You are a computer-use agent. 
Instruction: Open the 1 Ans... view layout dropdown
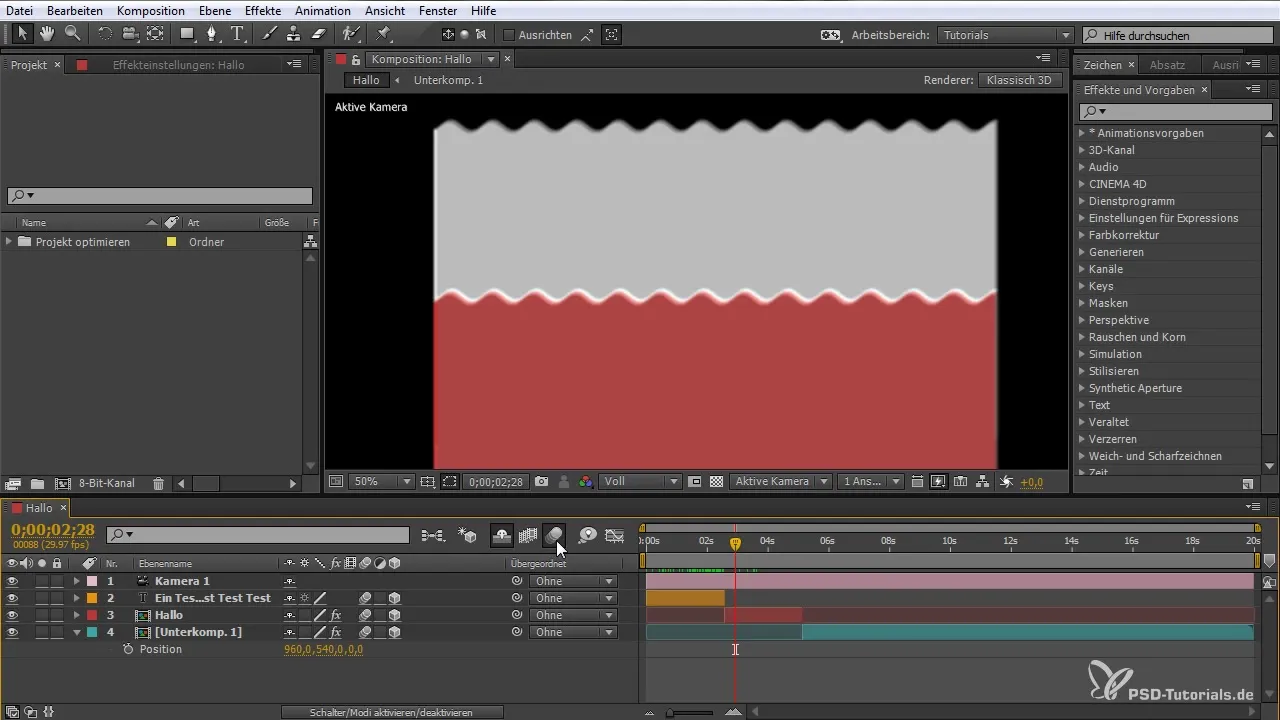pos(871,481)
